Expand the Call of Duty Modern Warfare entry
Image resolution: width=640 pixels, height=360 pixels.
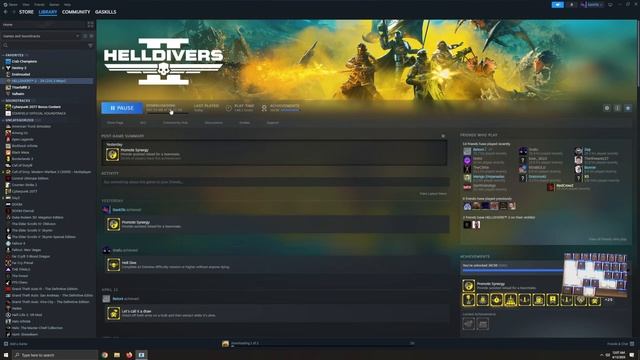click(3, 172)
